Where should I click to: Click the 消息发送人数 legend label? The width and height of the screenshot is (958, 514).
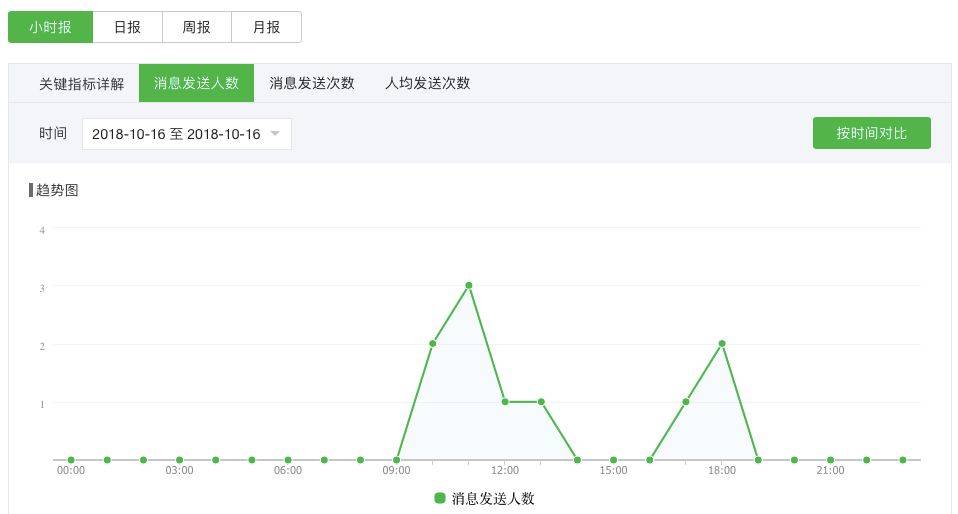(x=493, y=498)
